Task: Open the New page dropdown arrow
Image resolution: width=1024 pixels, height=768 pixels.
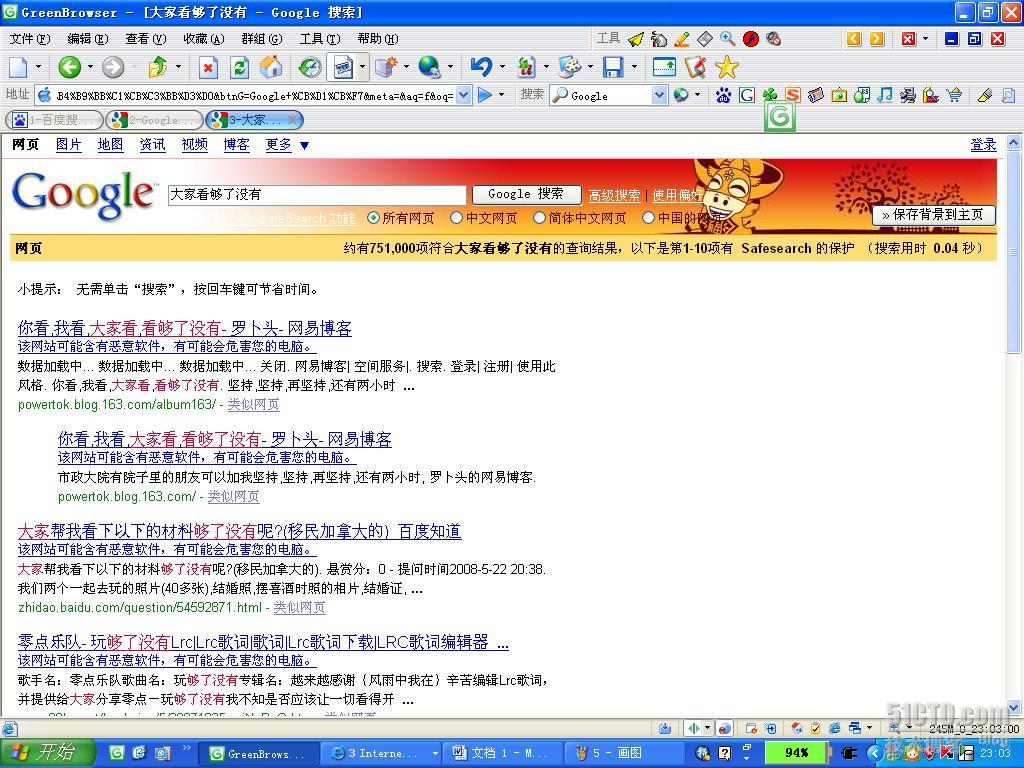Action: [38, 67]
